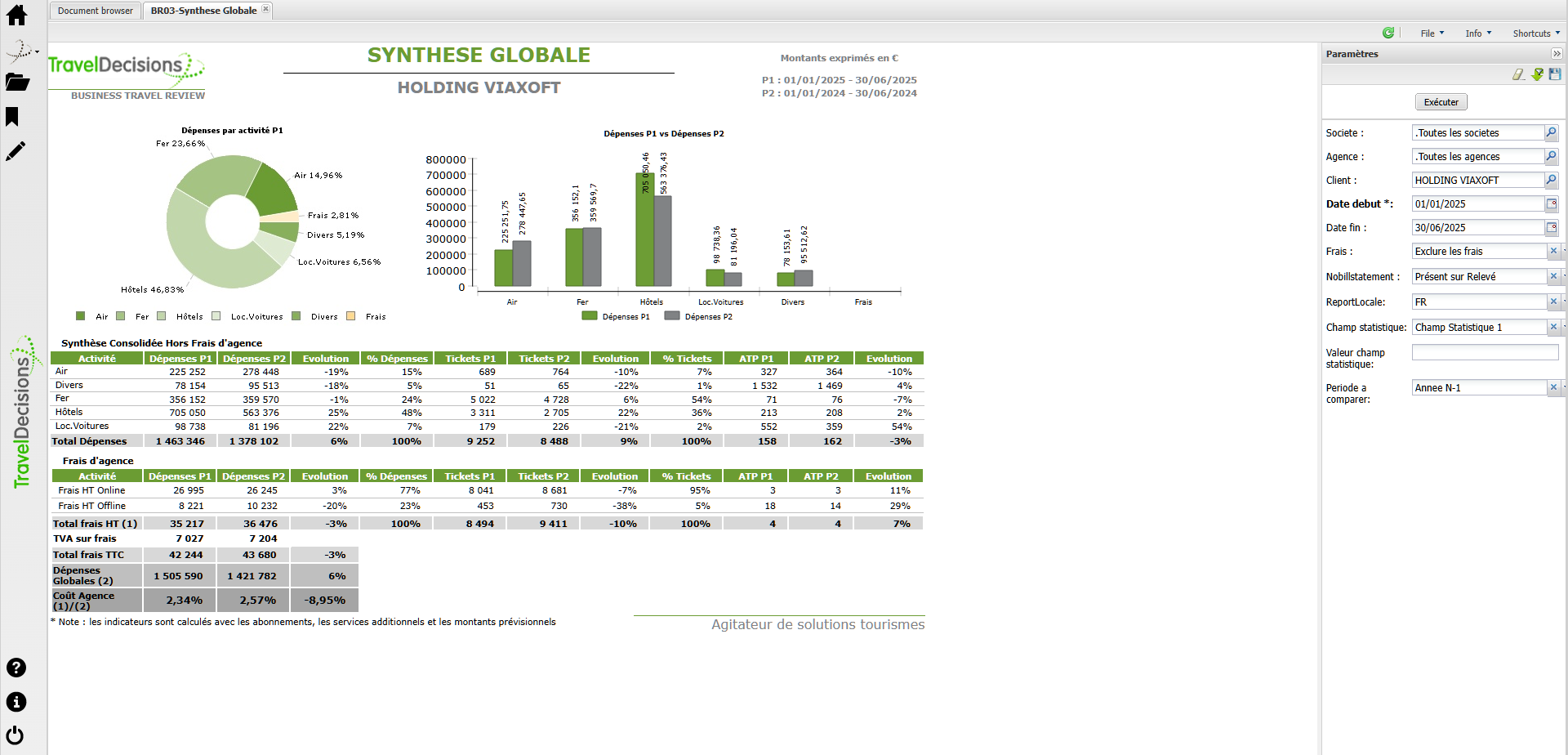Viewport: 1568px width, 755px height.
Task: Refresh the report with green refresh icon
Action: (1388, 33)
